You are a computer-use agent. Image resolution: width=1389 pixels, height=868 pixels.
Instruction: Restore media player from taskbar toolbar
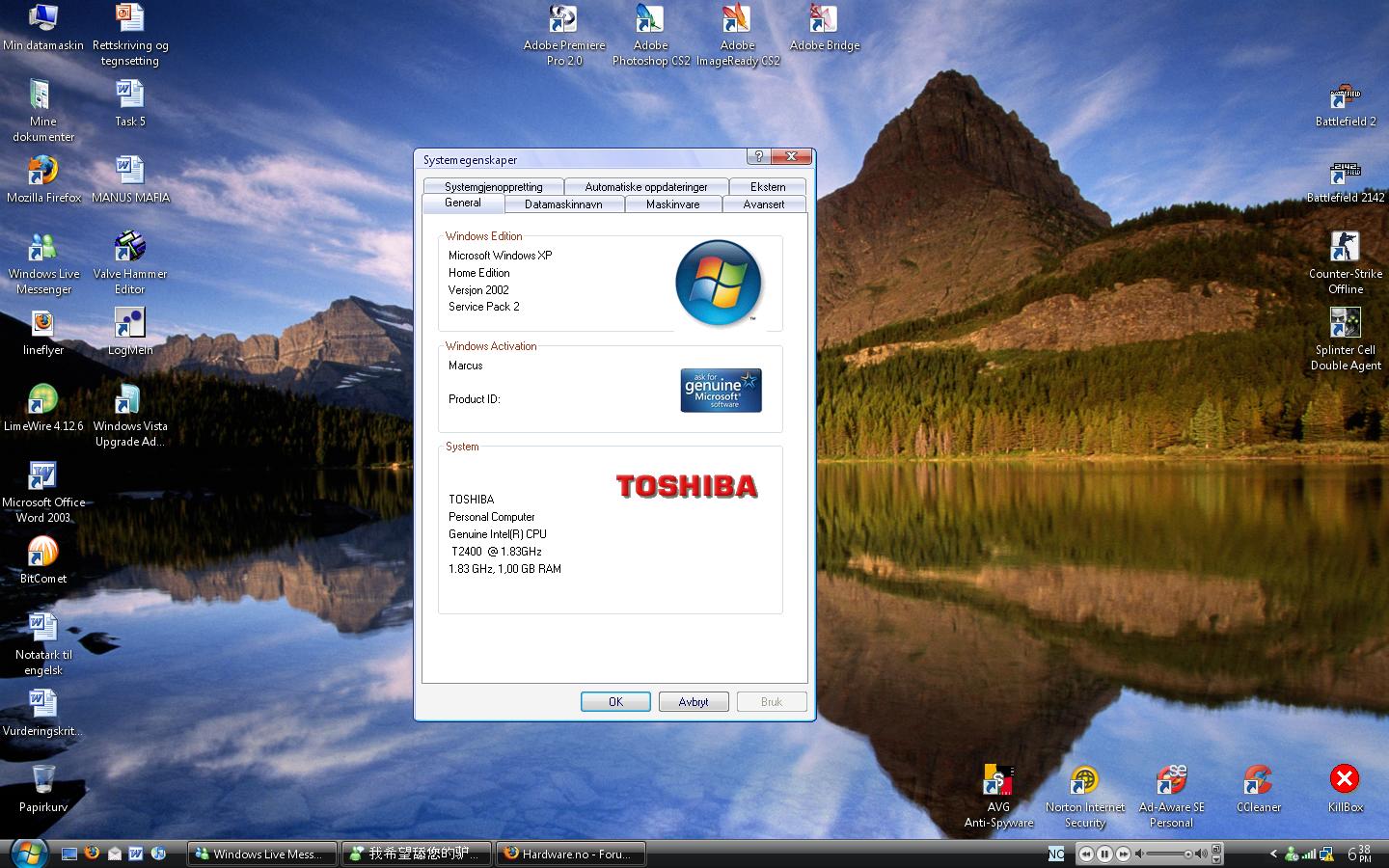pos(1216,848)
